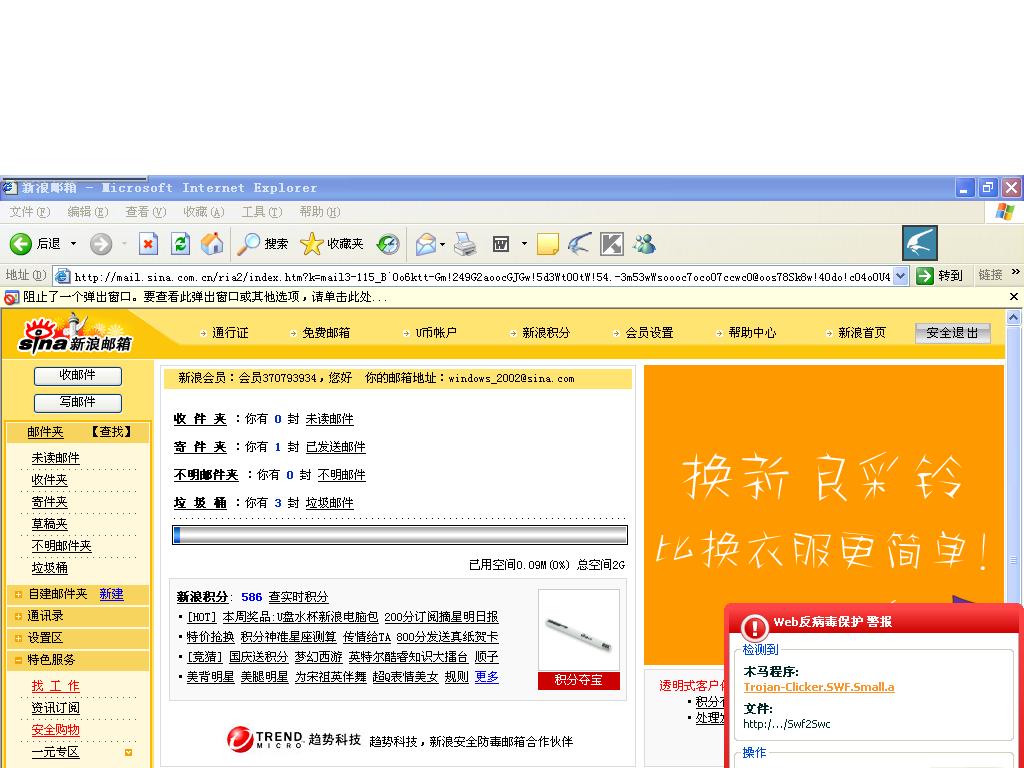Click the Print icon in toolbar

pos(465,244)
